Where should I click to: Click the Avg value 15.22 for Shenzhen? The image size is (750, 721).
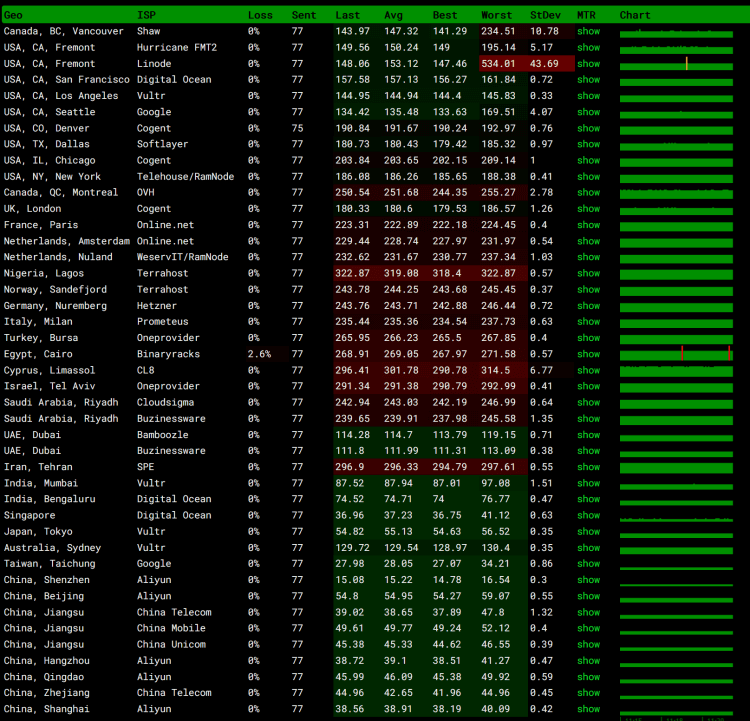point(398,580)
